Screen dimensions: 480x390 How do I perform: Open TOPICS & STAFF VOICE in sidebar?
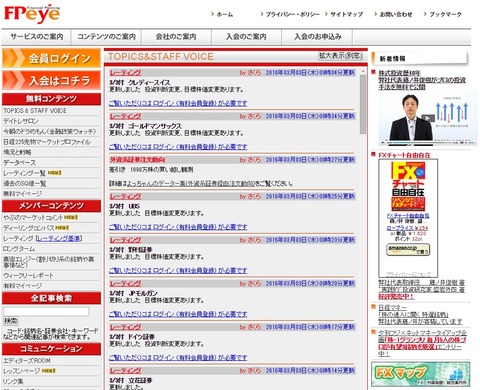[35, 111]
